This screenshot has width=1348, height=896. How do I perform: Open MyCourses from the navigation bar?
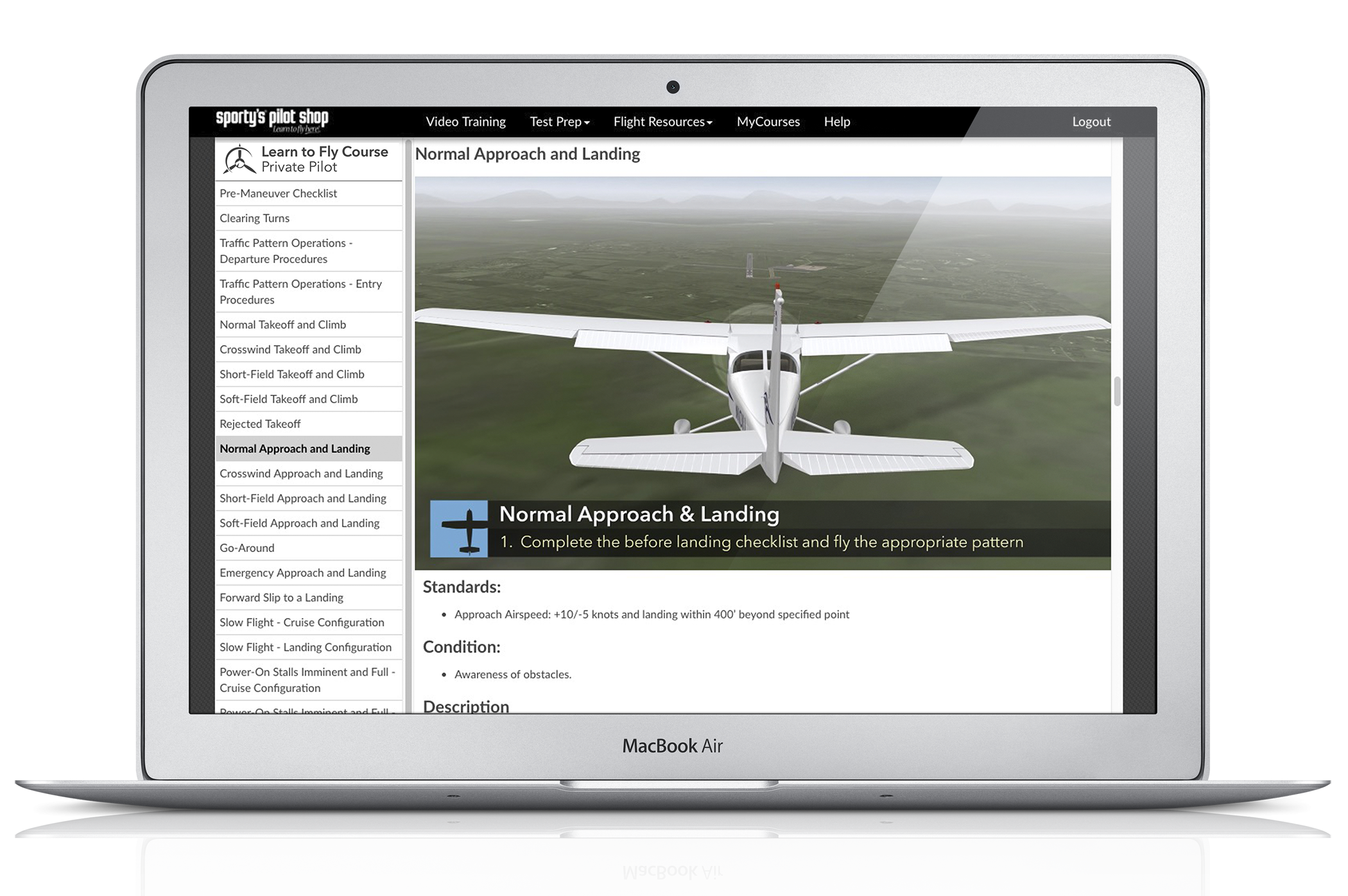coord(768,122)
